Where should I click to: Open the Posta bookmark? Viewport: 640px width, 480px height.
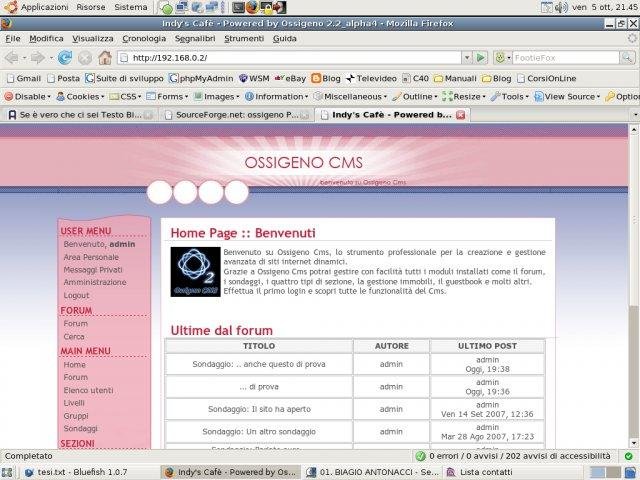click(x=63, y=78)
